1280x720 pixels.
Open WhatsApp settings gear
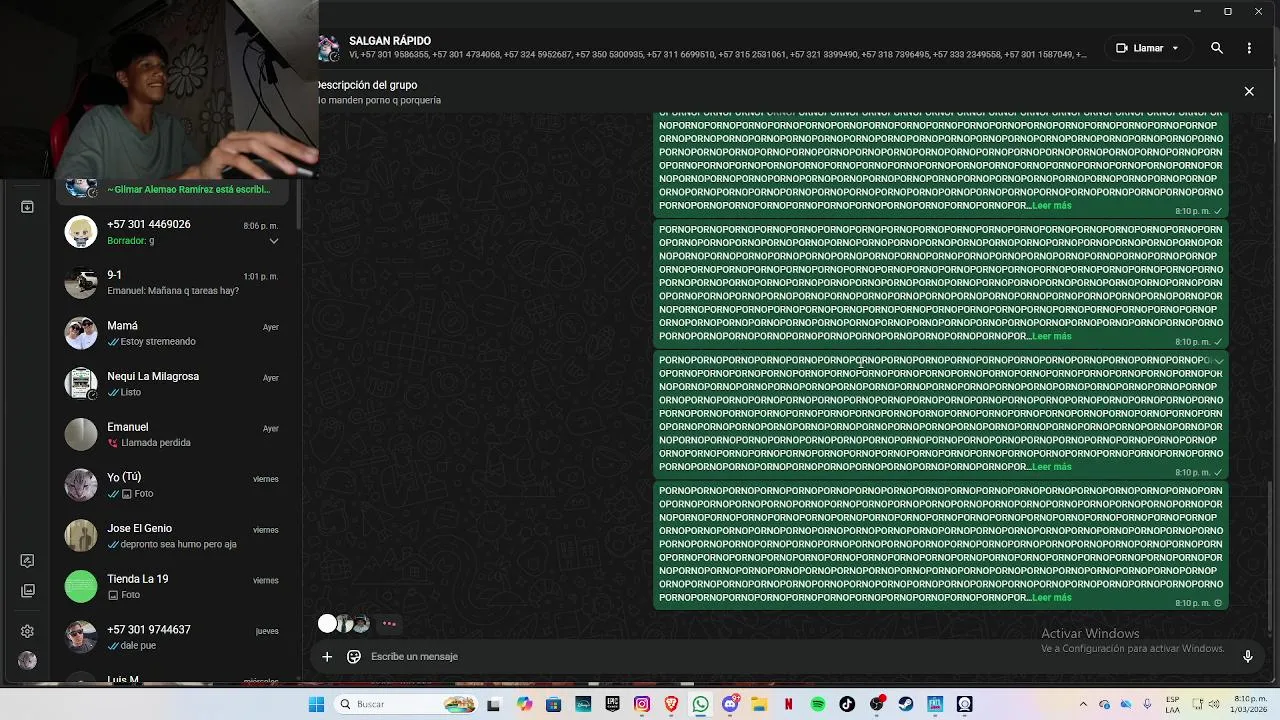pos(27,631)
